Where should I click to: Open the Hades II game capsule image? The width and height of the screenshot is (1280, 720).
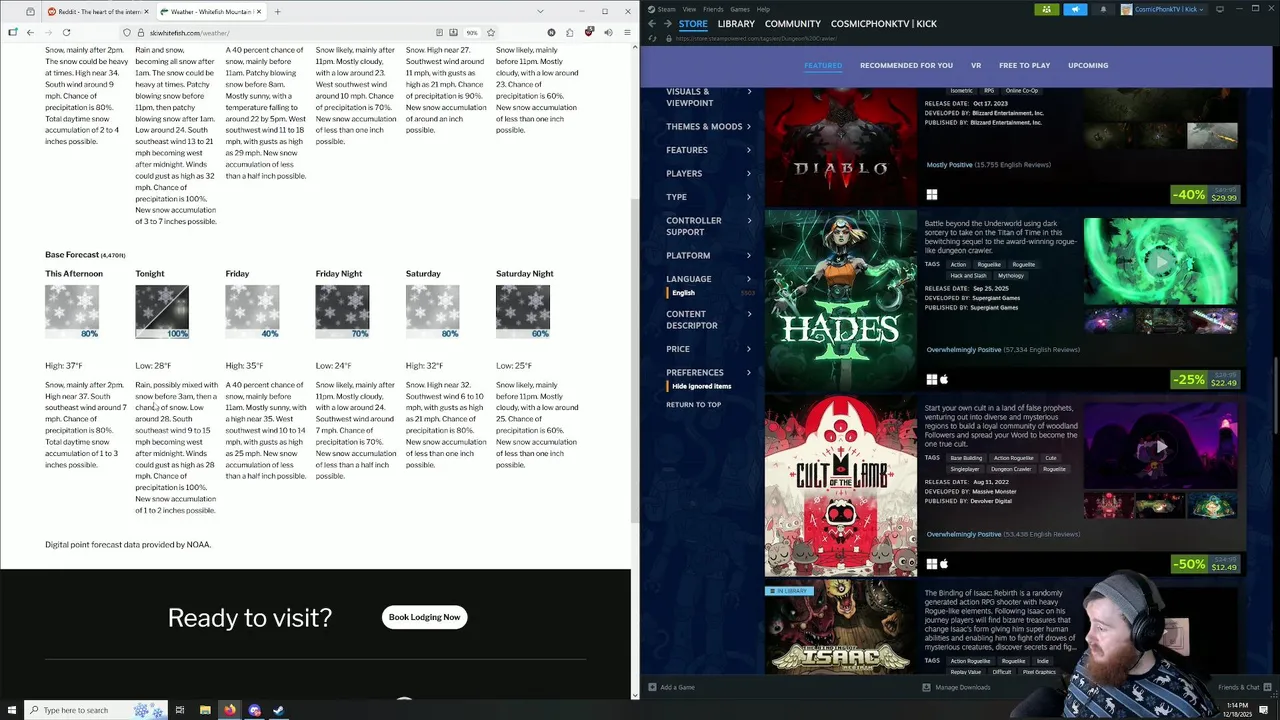pyautogui.click(x=841, y=301)
